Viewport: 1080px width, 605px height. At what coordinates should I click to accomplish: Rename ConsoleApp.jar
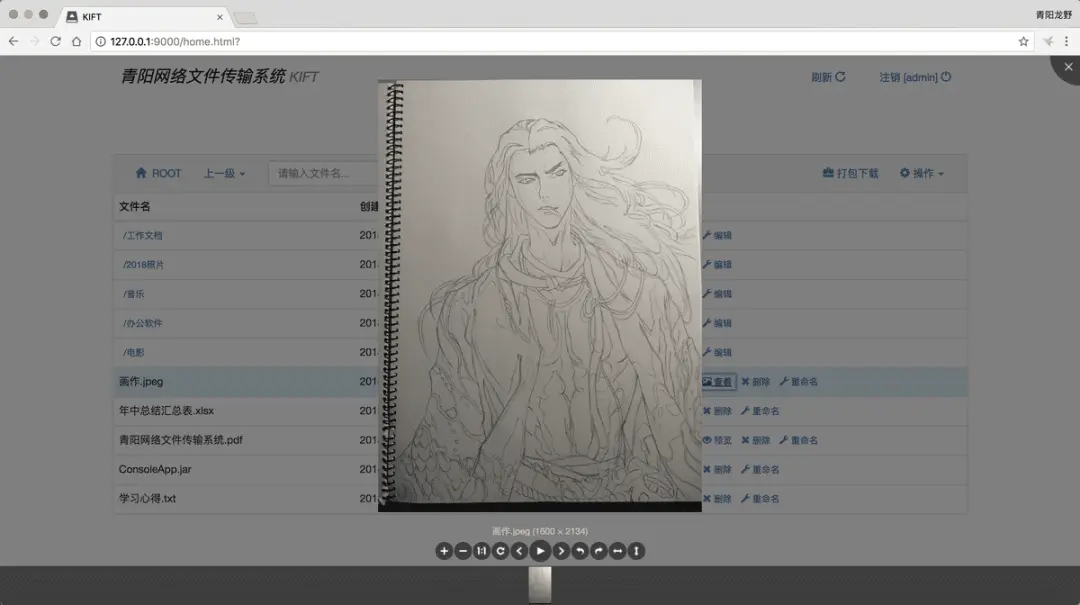760,470
